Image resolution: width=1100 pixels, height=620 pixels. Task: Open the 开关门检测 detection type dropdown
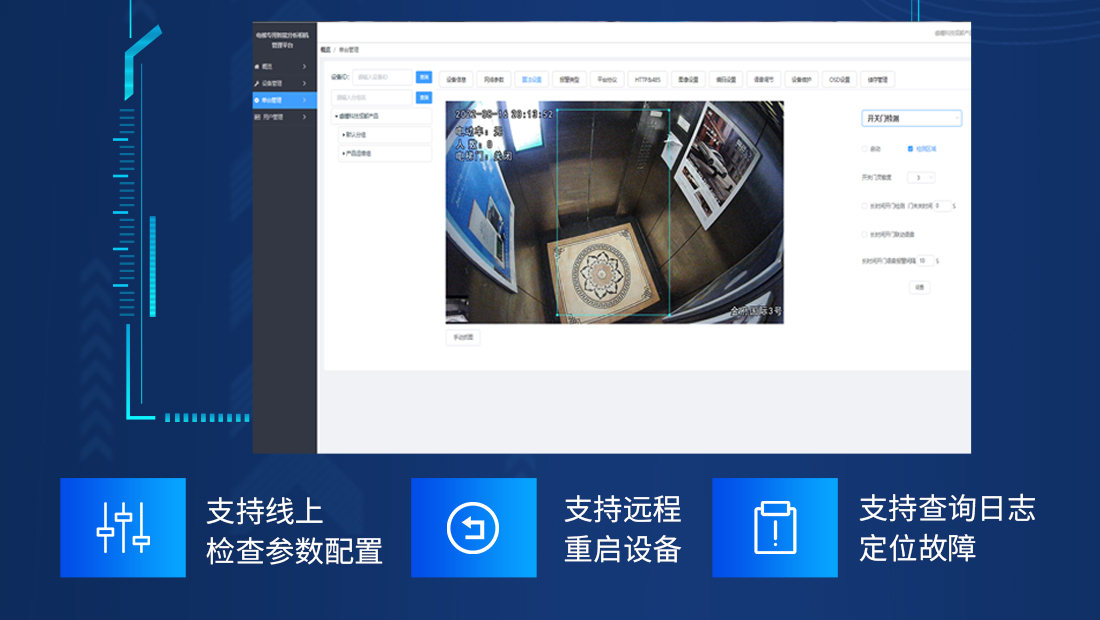(913, 118)
